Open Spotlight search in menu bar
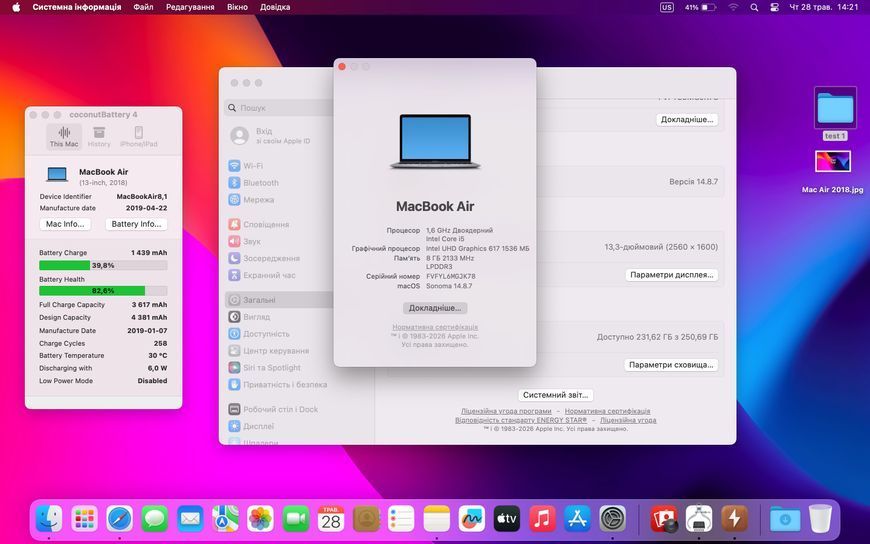The height and width of the screenshot is (544, 870). pyautogui.click(x=754, y=7)
